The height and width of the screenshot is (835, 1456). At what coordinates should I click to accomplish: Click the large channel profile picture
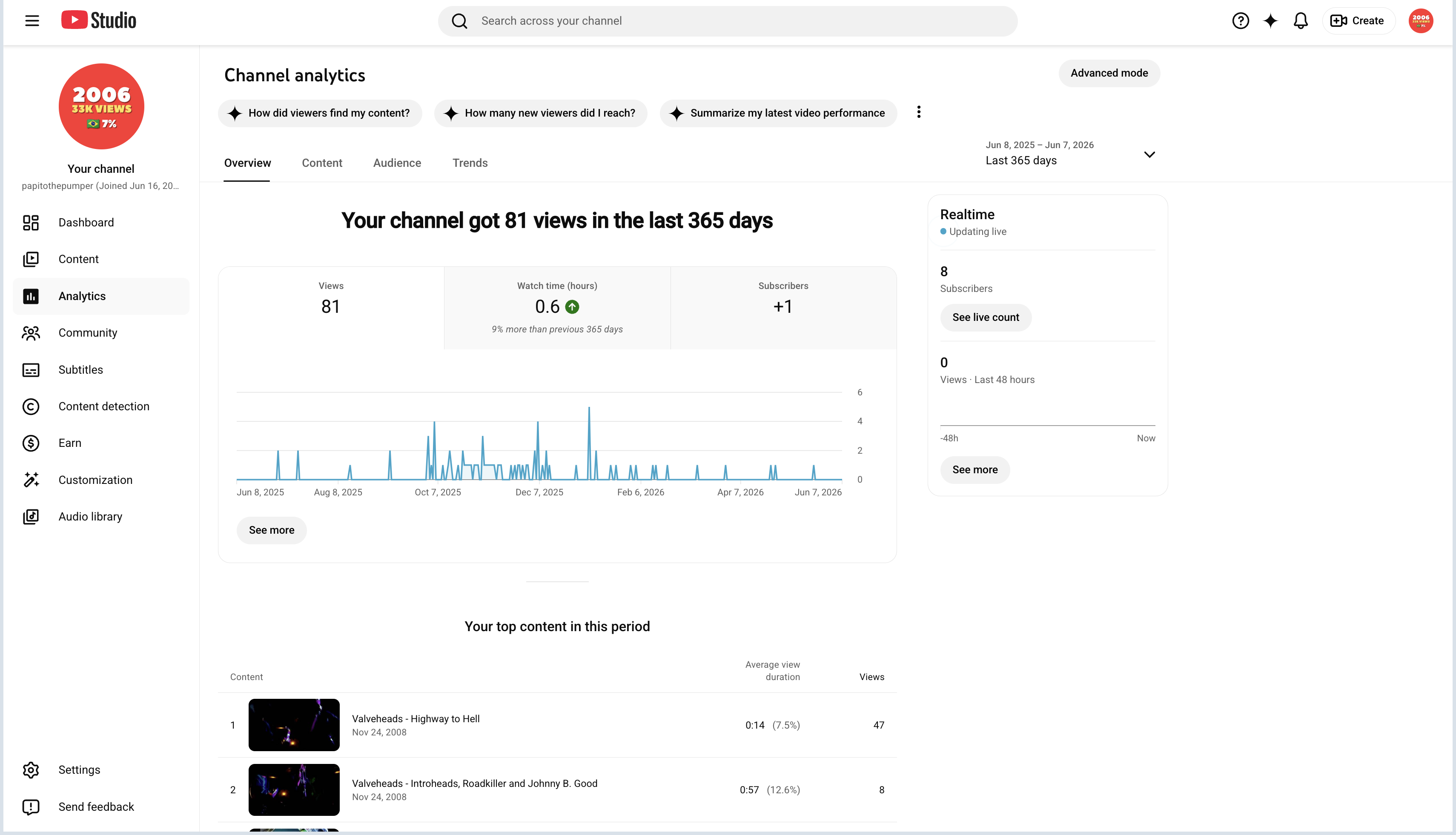point(102,106)
